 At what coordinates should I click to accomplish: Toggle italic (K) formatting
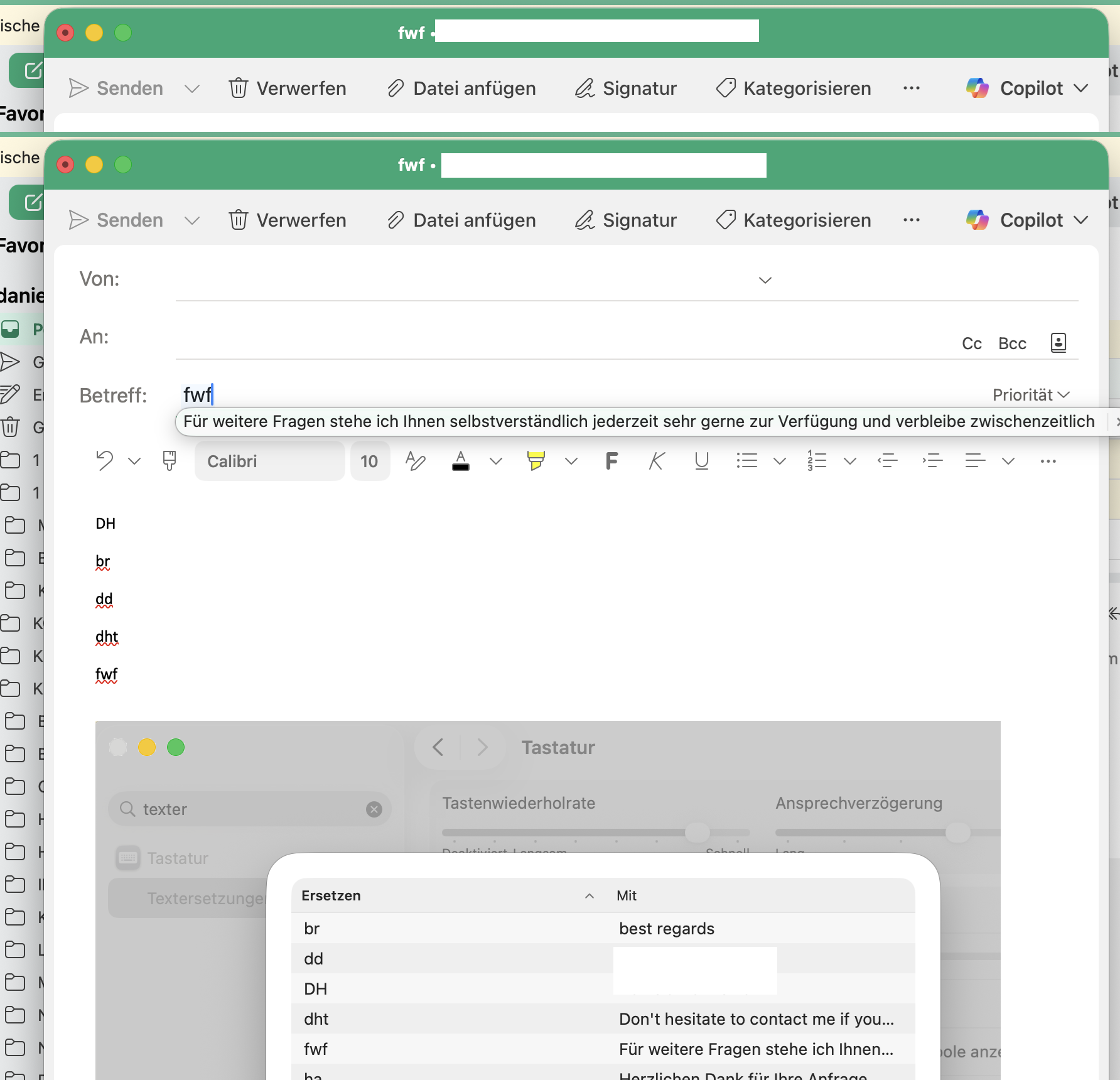pos(657,461)
